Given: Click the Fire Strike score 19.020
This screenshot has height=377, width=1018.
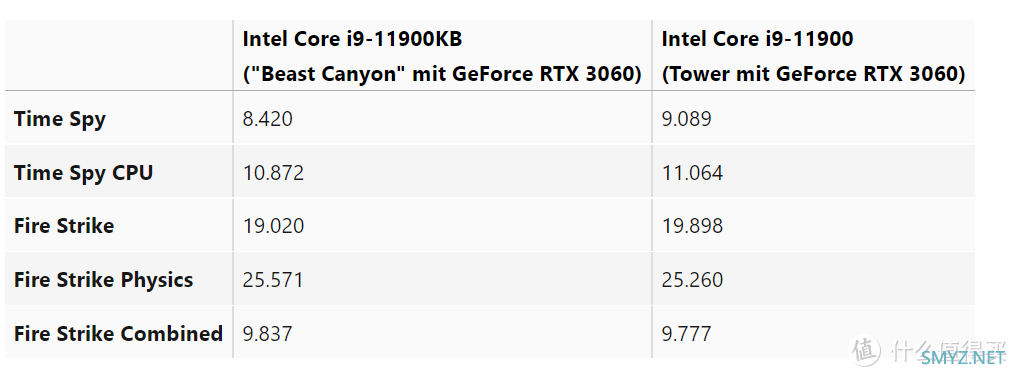Looking at the screenshot, I should (273, 226).
